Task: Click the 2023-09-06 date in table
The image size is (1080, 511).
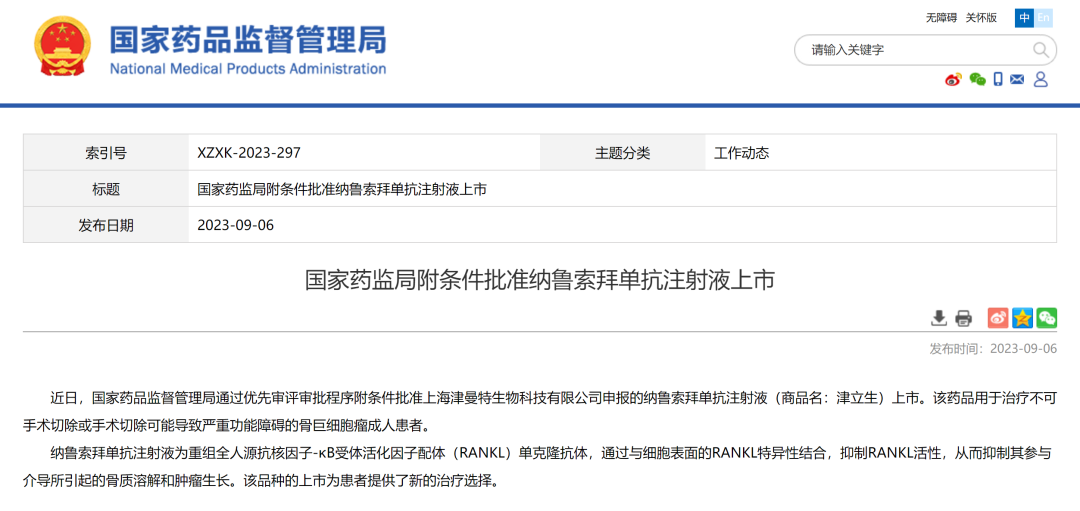Action: point(236,225)
